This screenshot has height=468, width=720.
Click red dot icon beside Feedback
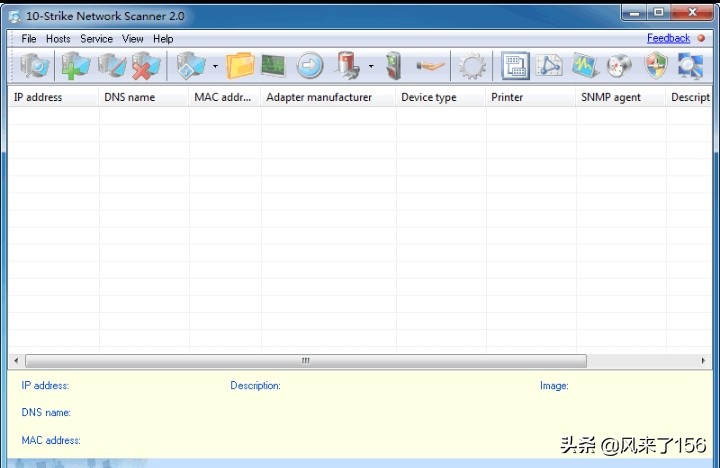701,38
